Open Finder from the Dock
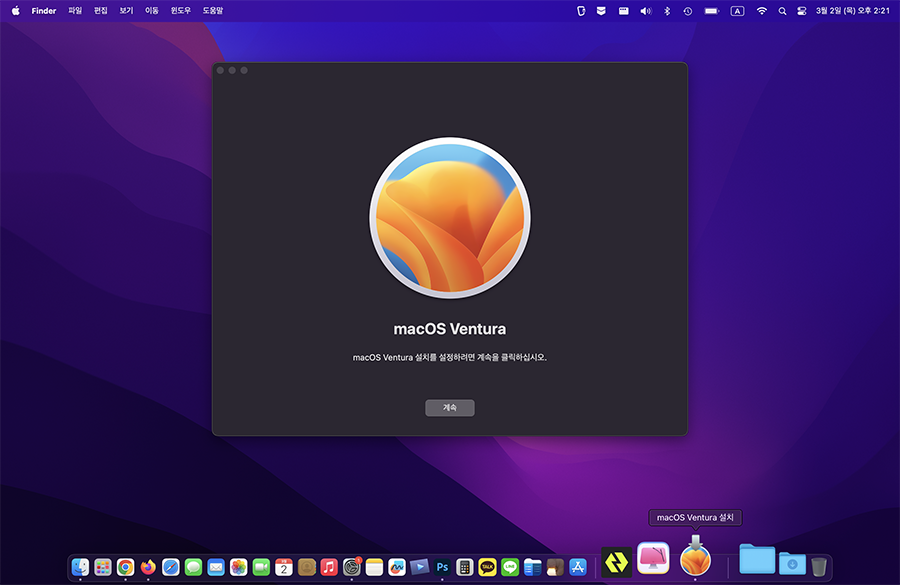 [80, 567]
